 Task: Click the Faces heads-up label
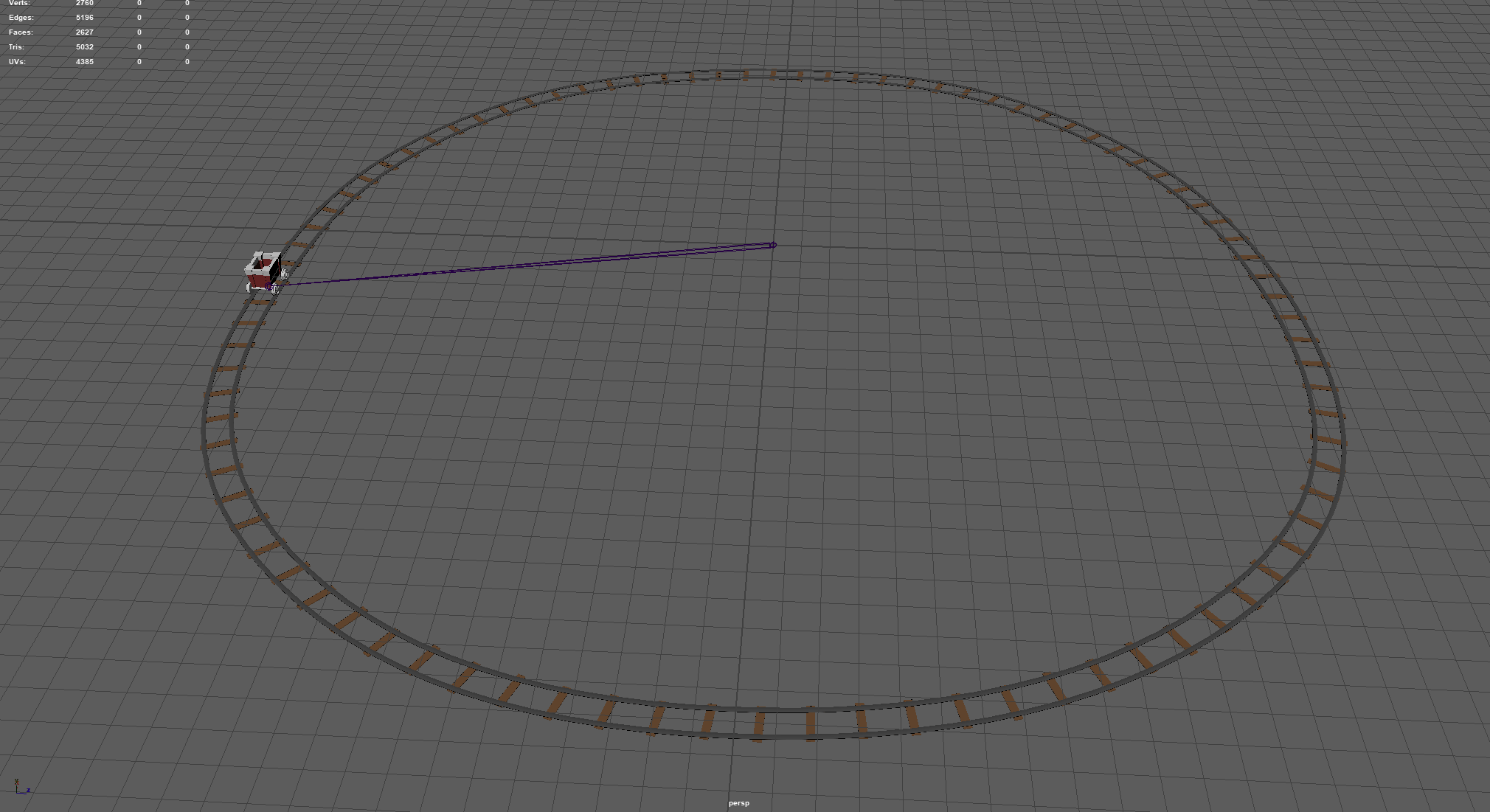point(21,32)
